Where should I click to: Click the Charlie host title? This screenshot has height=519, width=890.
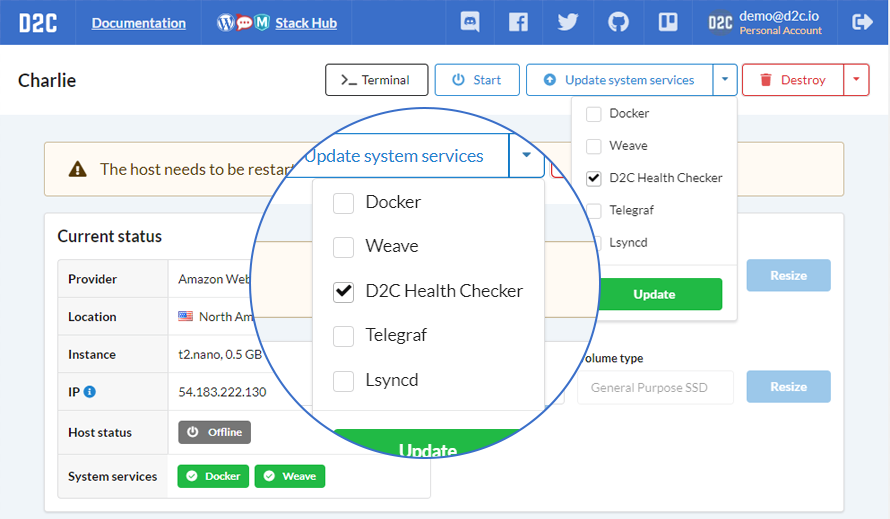pyautogui.click(x=47, y=81)
